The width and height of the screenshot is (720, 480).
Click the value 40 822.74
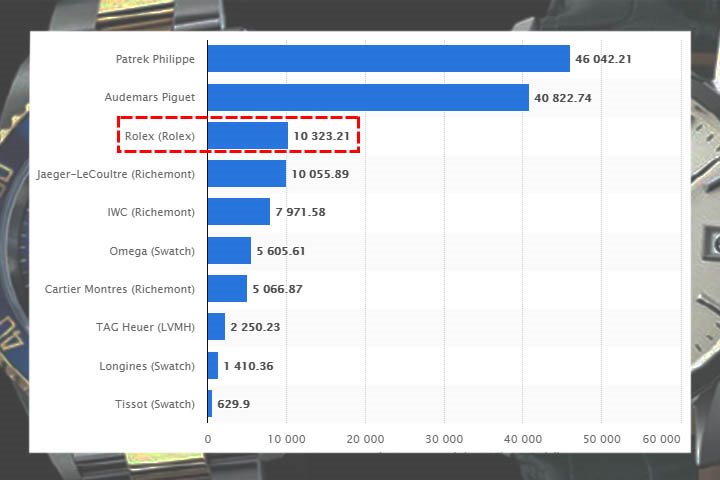click(562, 98)
